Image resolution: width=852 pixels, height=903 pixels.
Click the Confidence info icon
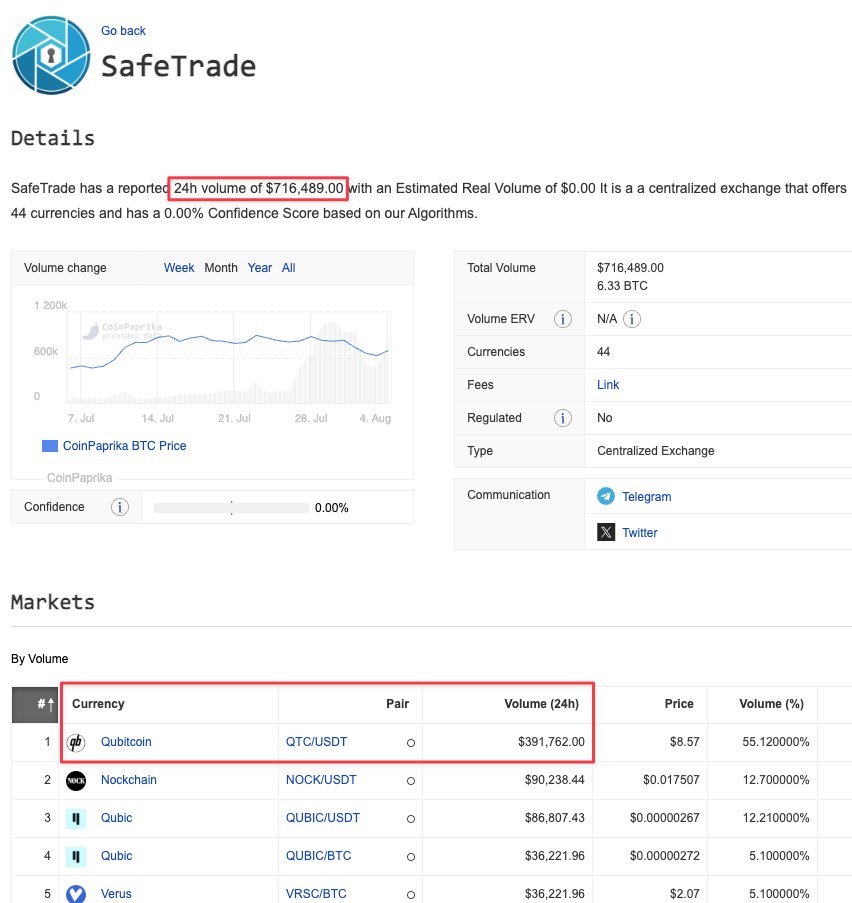(x=120, y=507)
